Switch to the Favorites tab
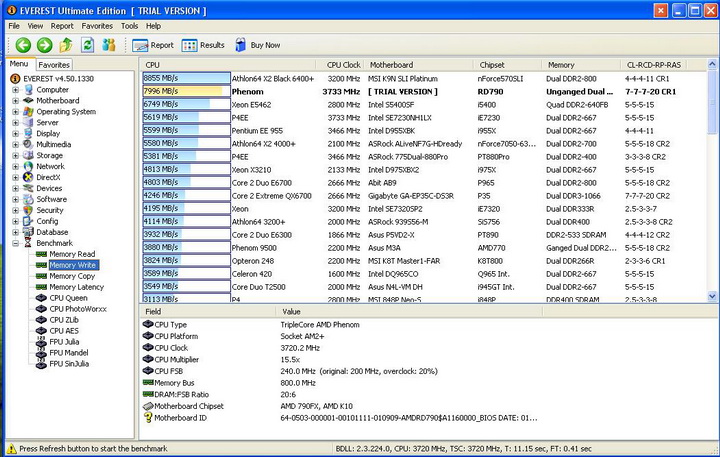This screenshot has height=457, width=720. coord(54,65)
